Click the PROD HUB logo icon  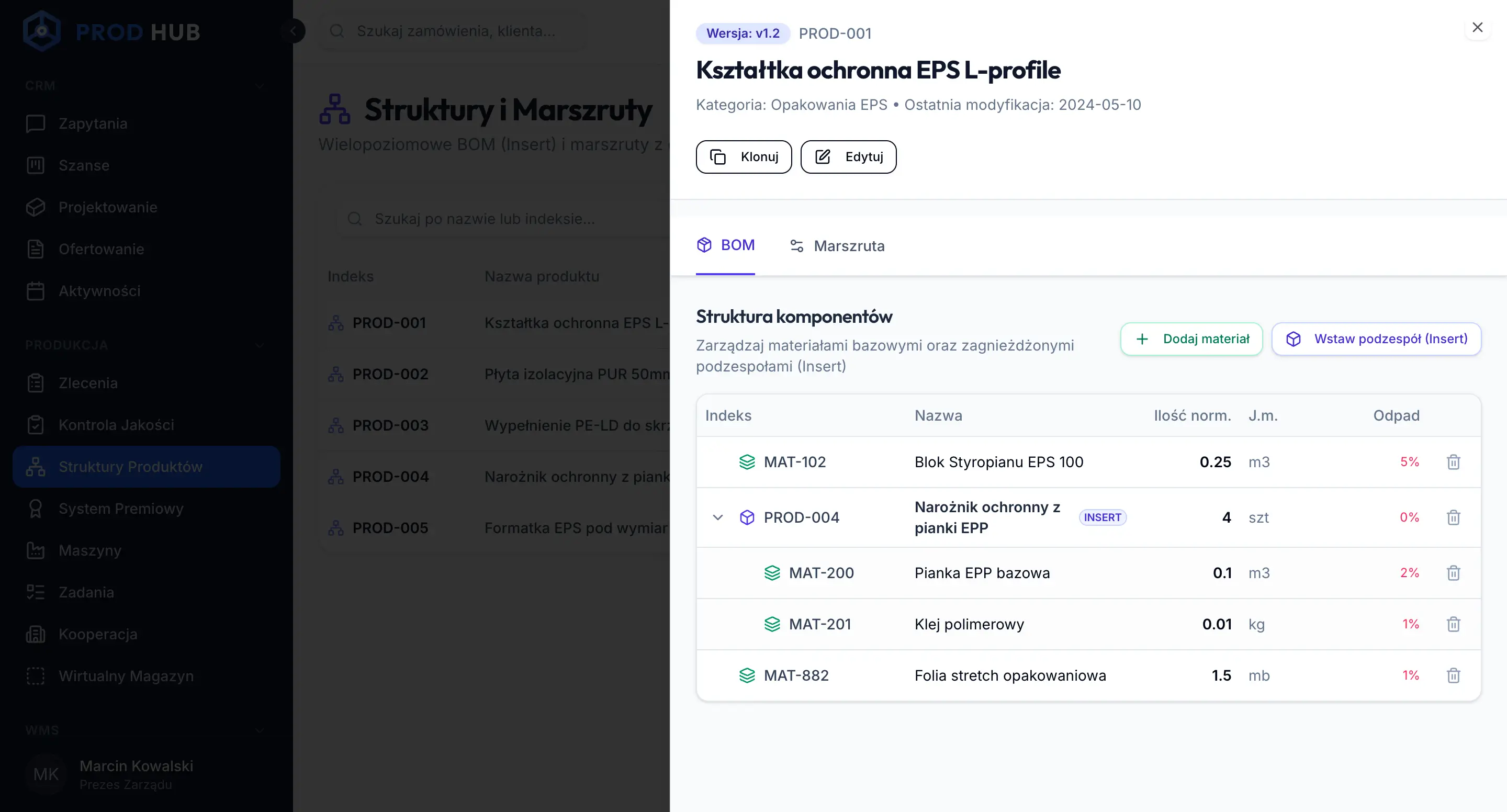coord(41,31)
